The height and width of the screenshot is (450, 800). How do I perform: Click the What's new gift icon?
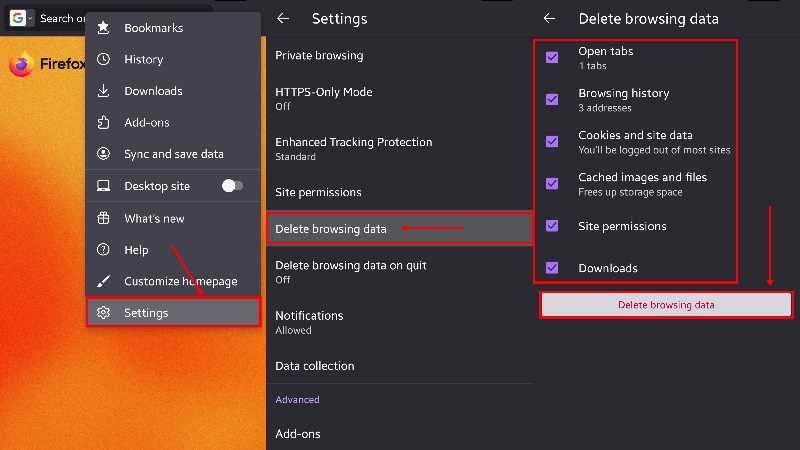point(103,218)
